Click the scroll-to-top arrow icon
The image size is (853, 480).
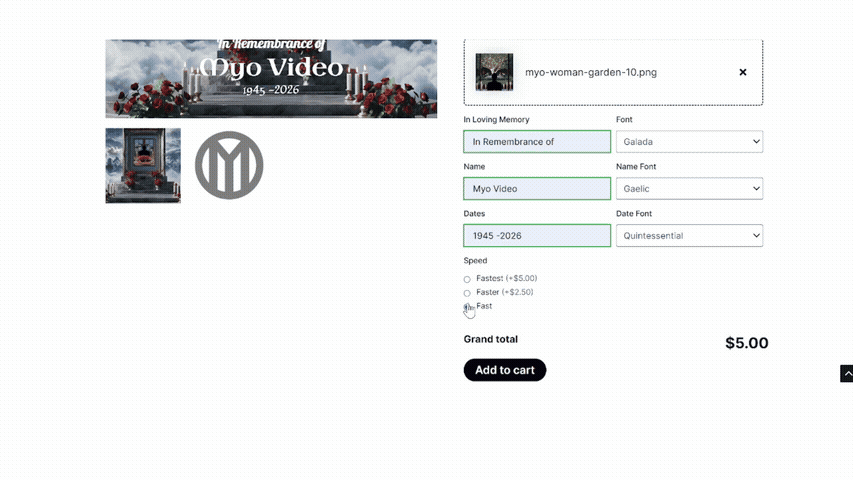[847, 374]
